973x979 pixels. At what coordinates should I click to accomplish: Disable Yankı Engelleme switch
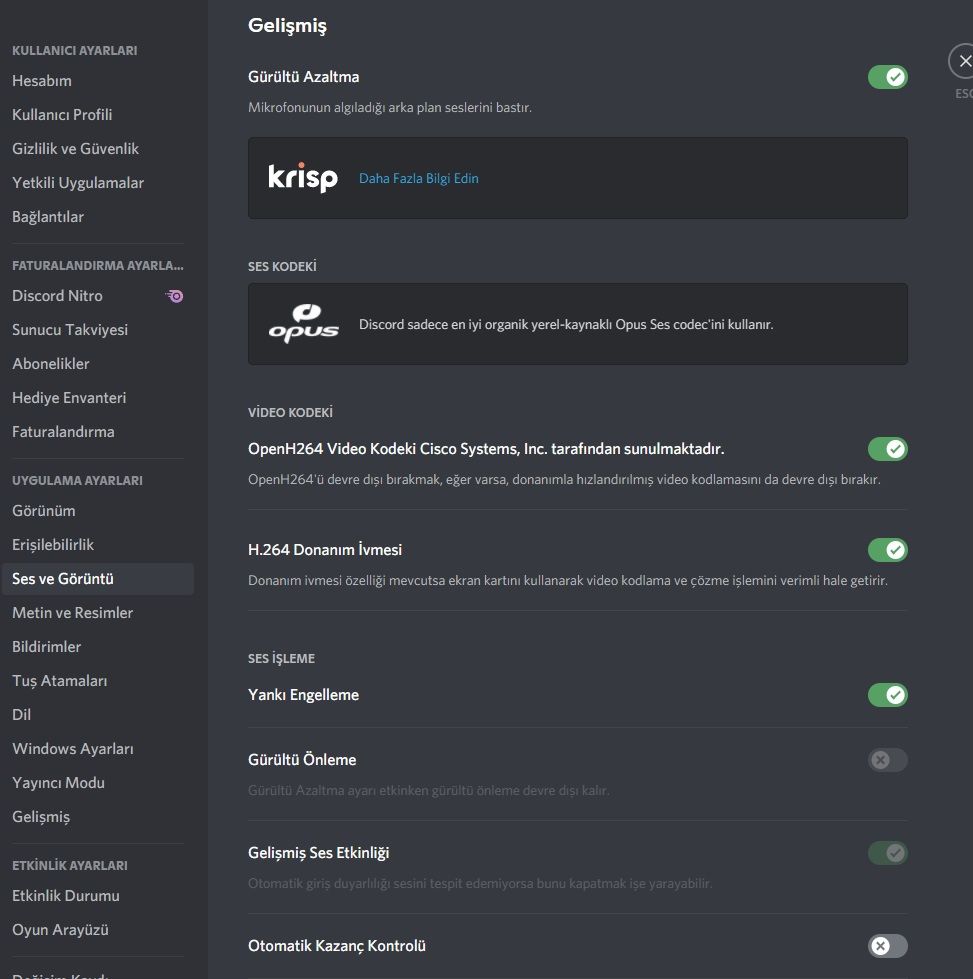pyautogui.click(x=887, y=695)
